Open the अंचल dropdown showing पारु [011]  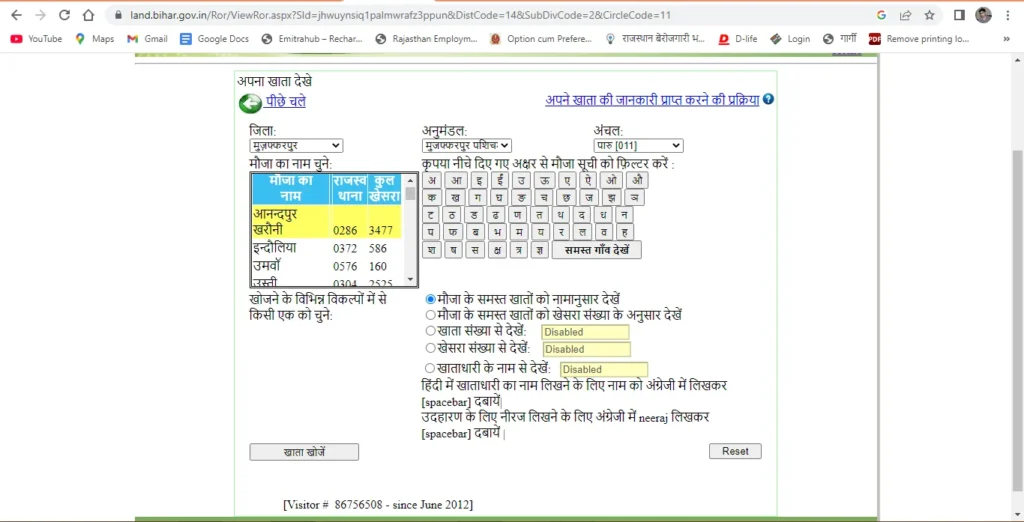pyautogui.click(x=638, y=146)
